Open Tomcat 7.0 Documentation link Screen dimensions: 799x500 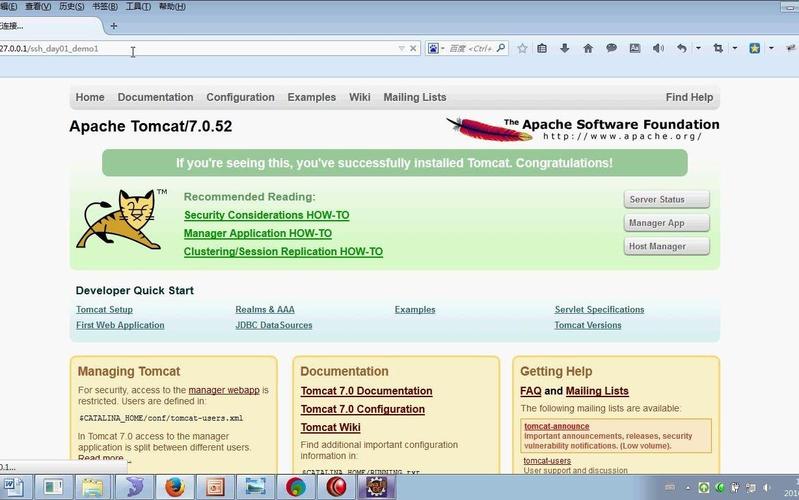(x=366, y=391)
